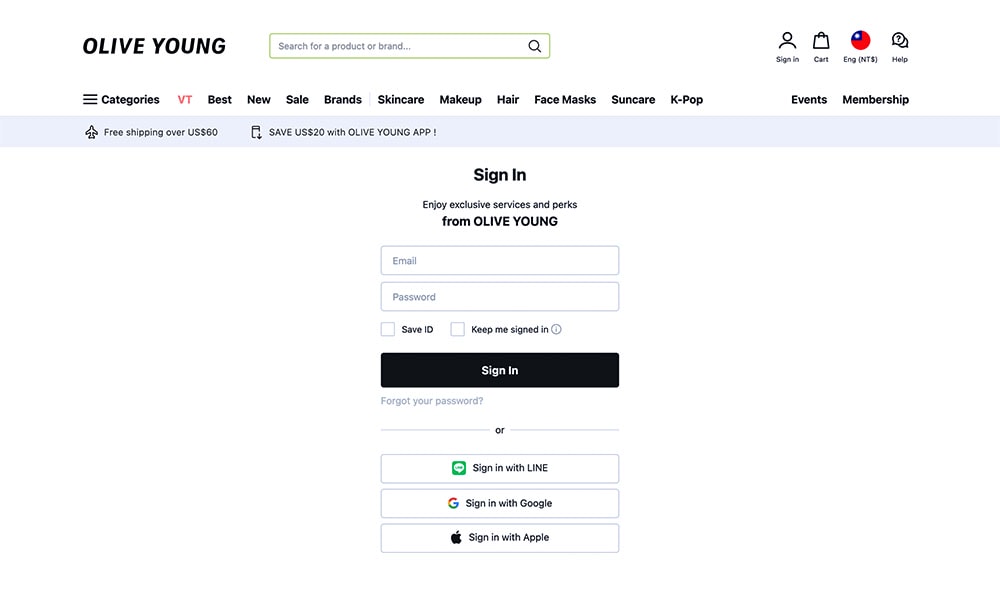Open the Best menu item
The width and height of the screenshot is (1000, 600).
click(219, 99)
